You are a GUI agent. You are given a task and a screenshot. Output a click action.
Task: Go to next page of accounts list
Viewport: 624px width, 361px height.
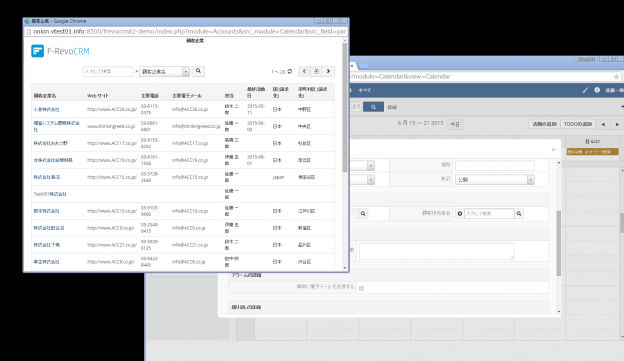pyautogui.click(x=328, y=71)
